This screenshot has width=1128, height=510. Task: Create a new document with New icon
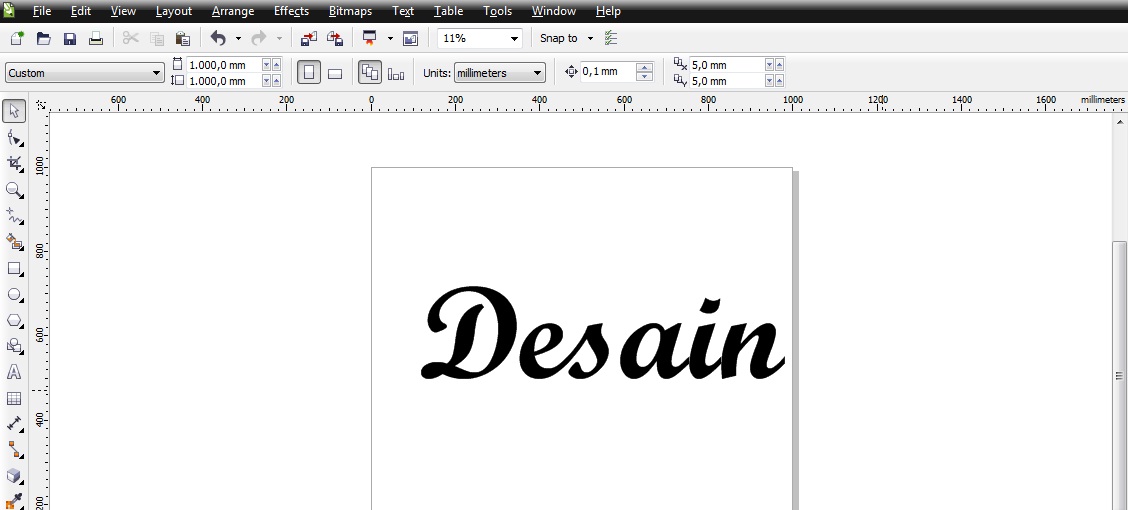[17, 38]
